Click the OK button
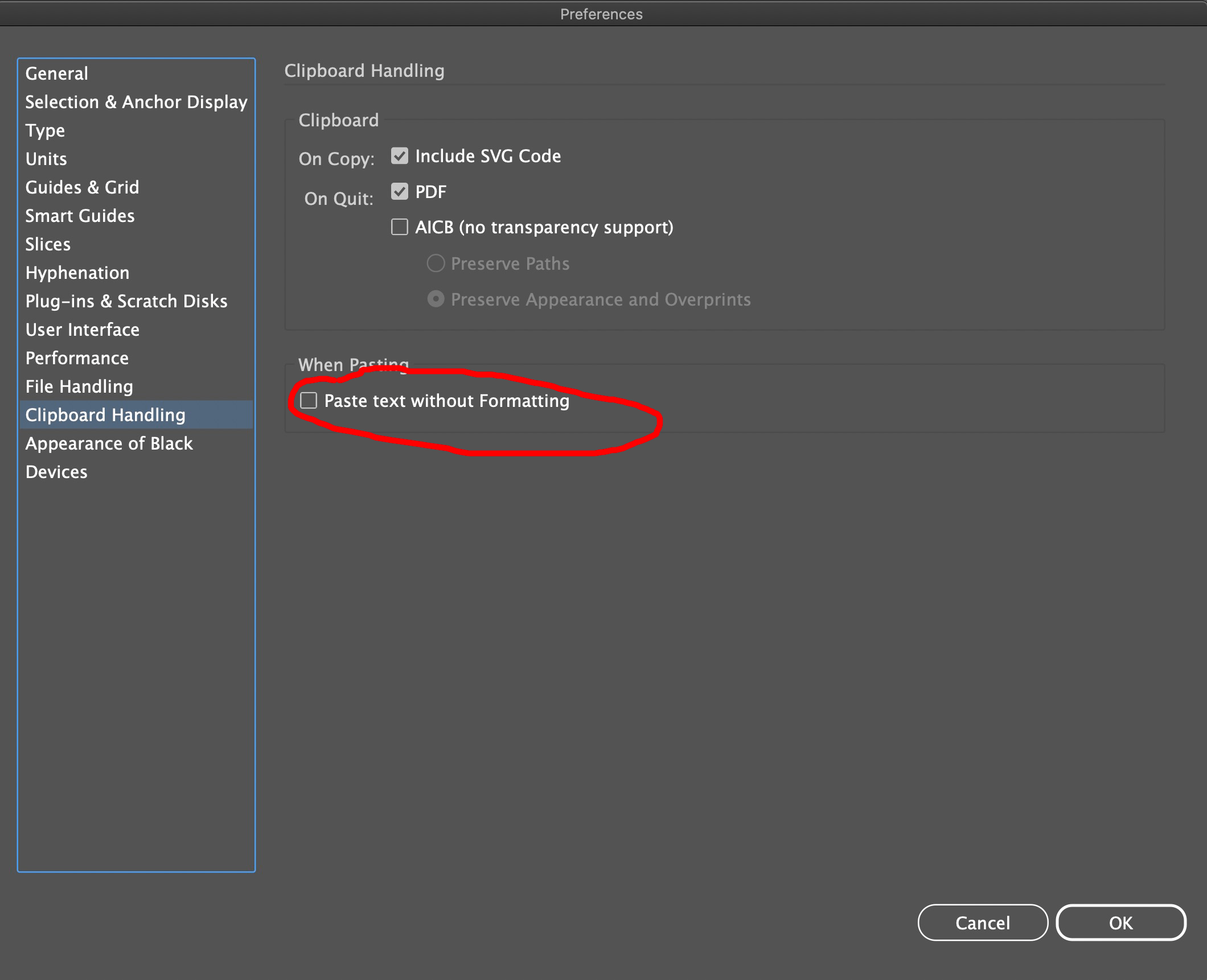The image size is (1207, 980). point(1120,923)
